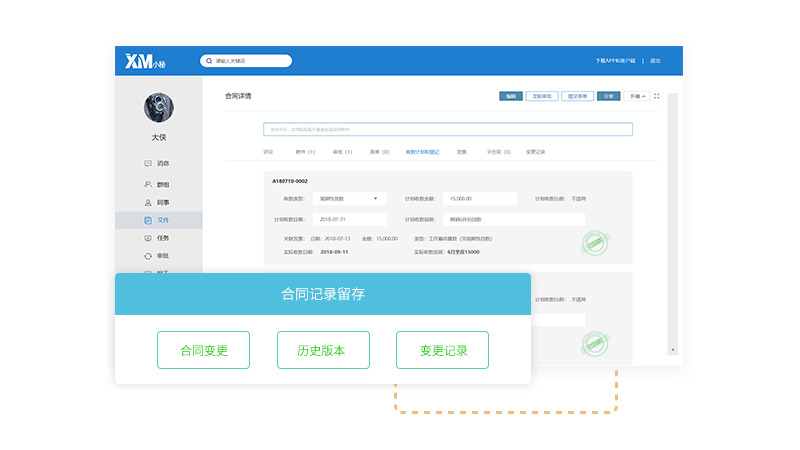Screen dimensions: 800x450
Task: Click the 同事 colleague icon in the sidebar
Action: 148,203
